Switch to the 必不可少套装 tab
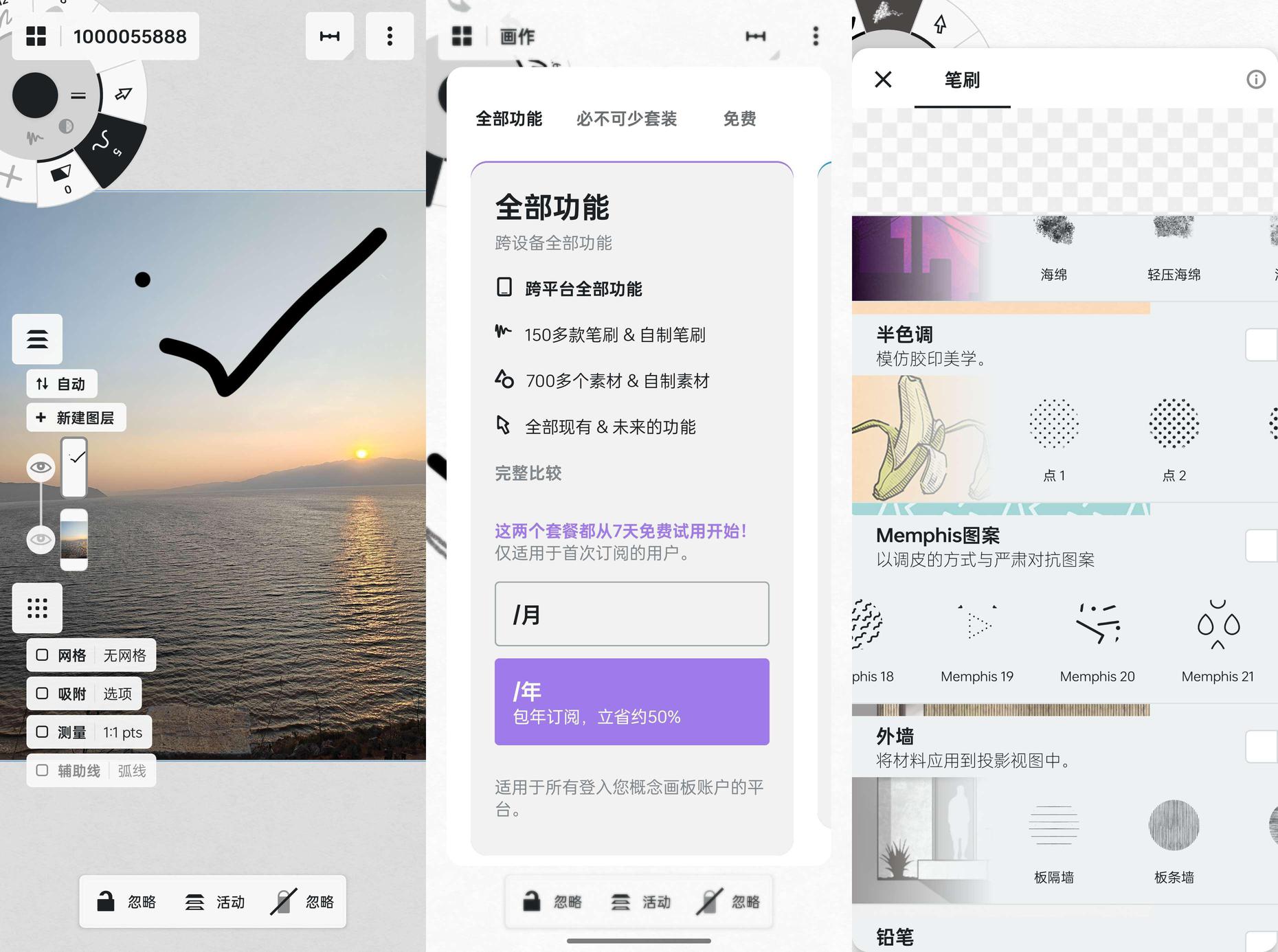 [x=627, y=119]
